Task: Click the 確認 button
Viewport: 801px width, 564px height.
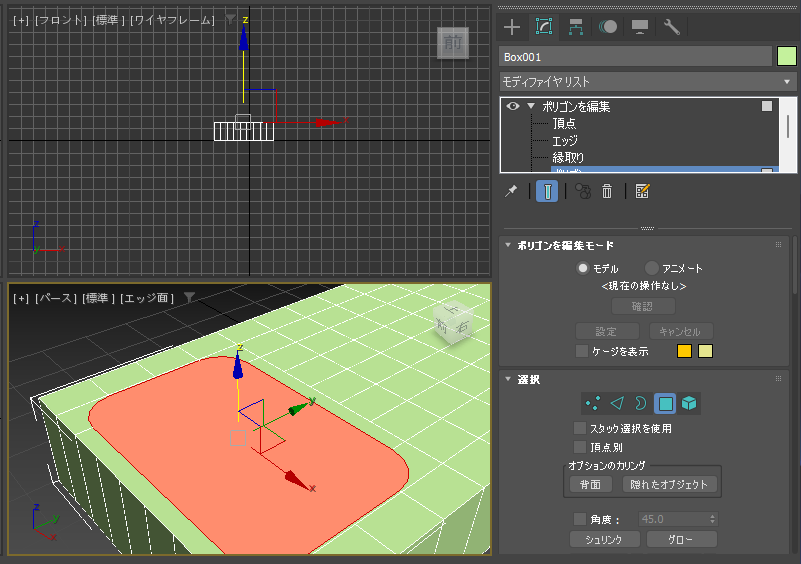Action: (x=643, y=306)
